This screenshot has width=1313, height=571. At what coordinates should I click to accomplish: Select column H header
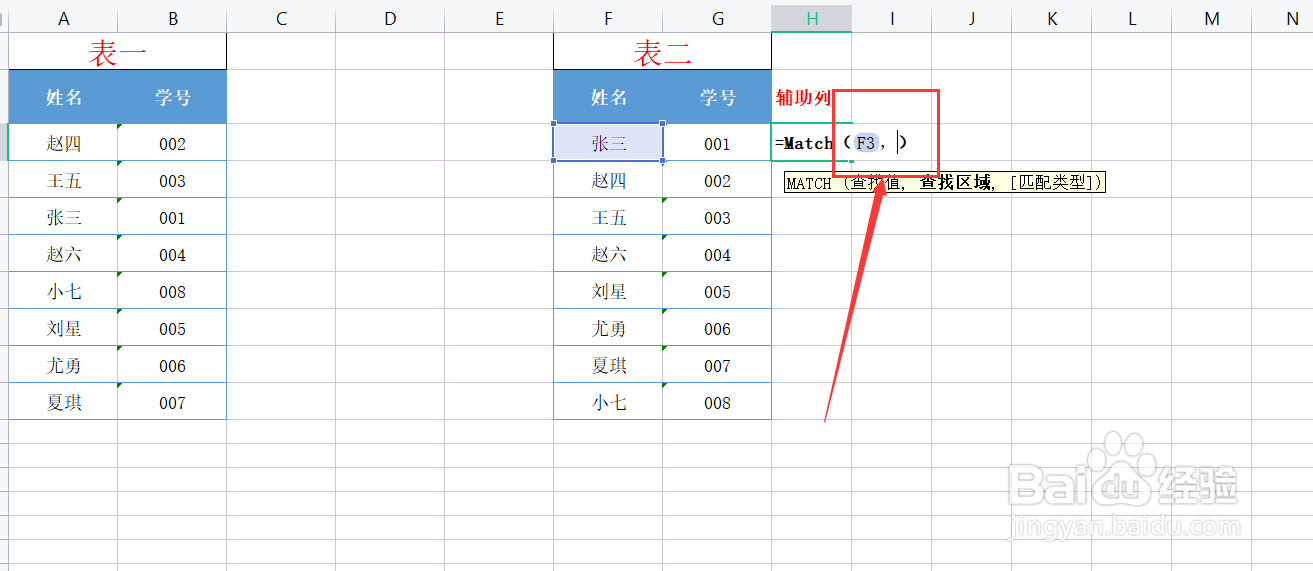812,19
